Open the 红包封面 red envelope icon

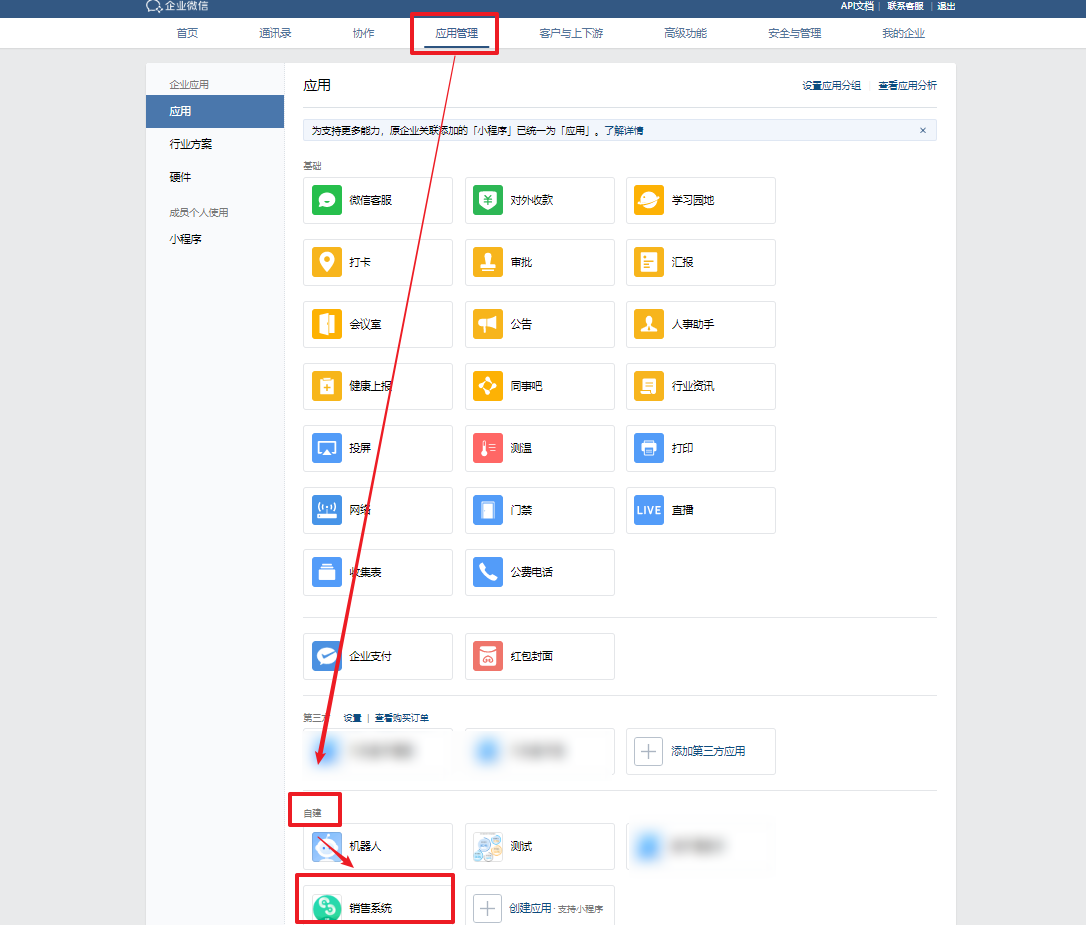point(488,656)
